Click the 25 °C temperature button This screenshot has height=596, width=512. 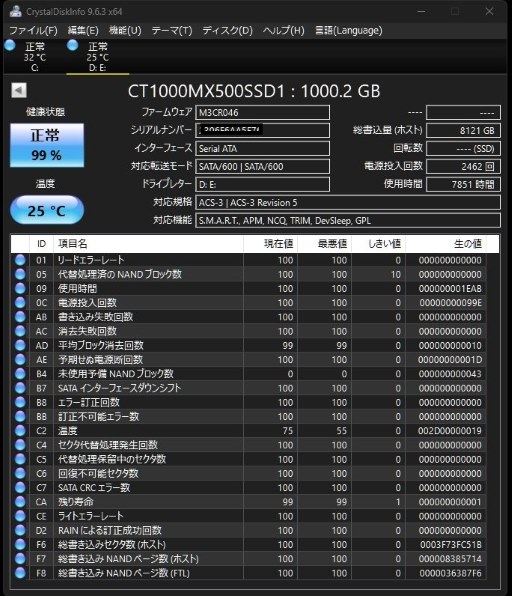pyautogui.click(x=47, y=210)
